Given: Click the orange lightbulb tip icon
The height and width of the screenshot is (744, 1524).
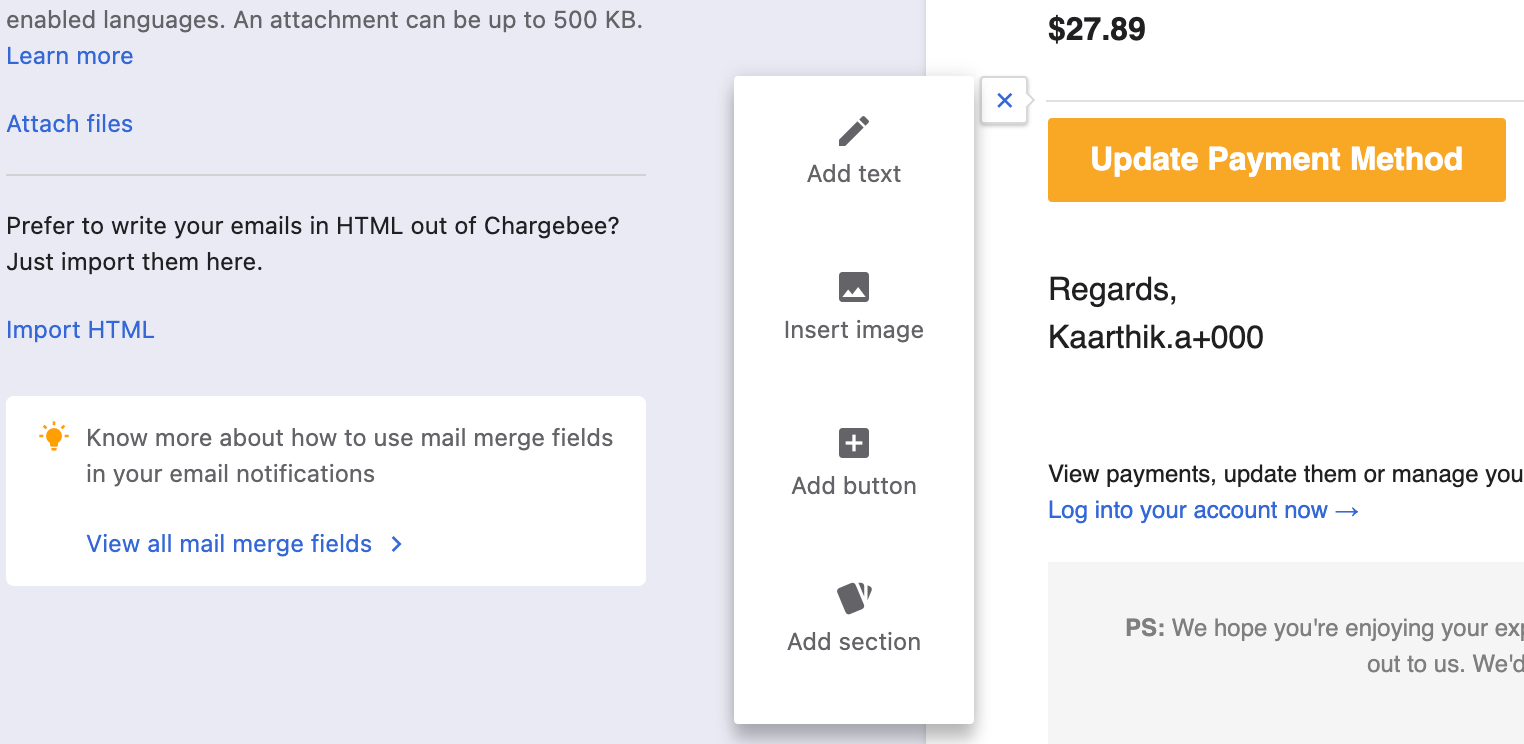Looking at the screenshot, I should [x=53, y=437].
